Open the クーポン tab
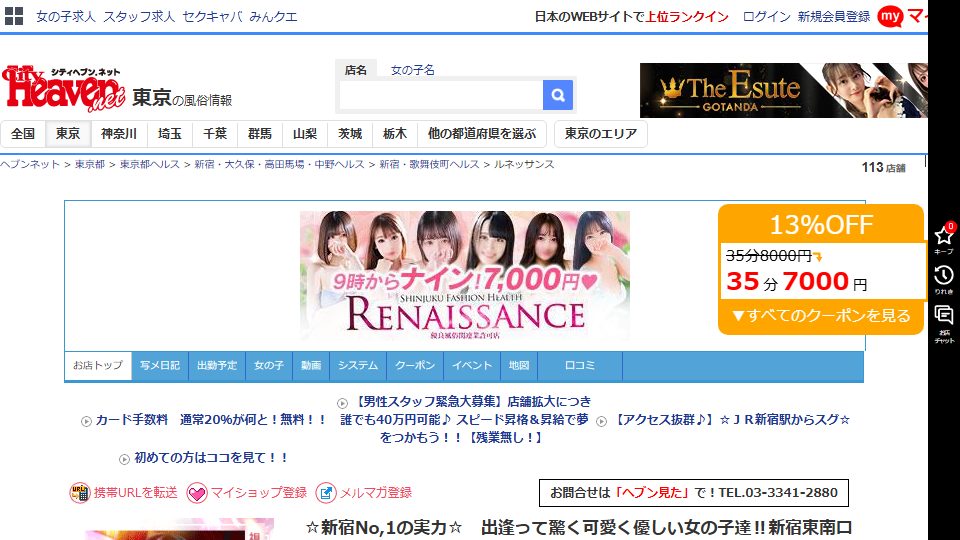The width and height of the screenshot is (960, 540). coord(415,366)
